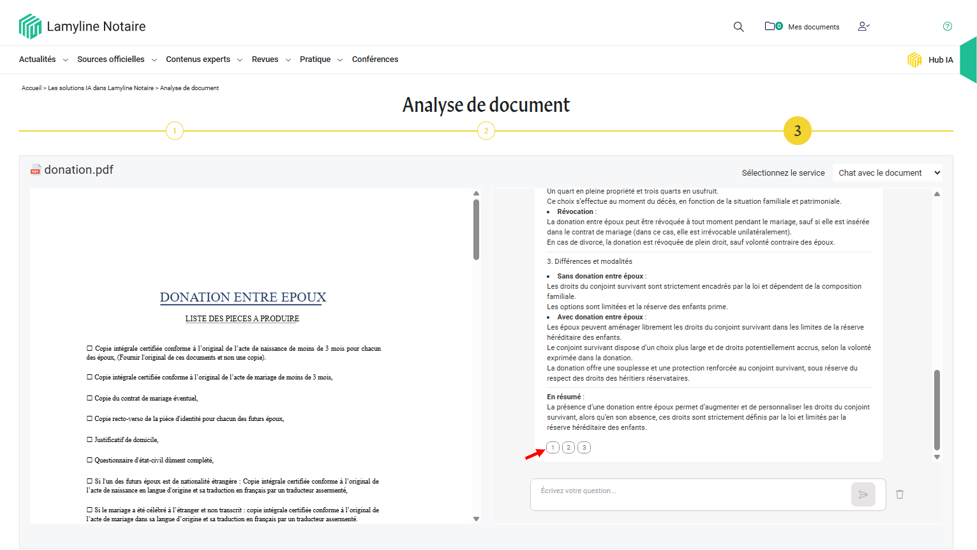Viewport: 977px width, 550px height.
Task: Click the Sélectionnez le service label
Action: 783,173
